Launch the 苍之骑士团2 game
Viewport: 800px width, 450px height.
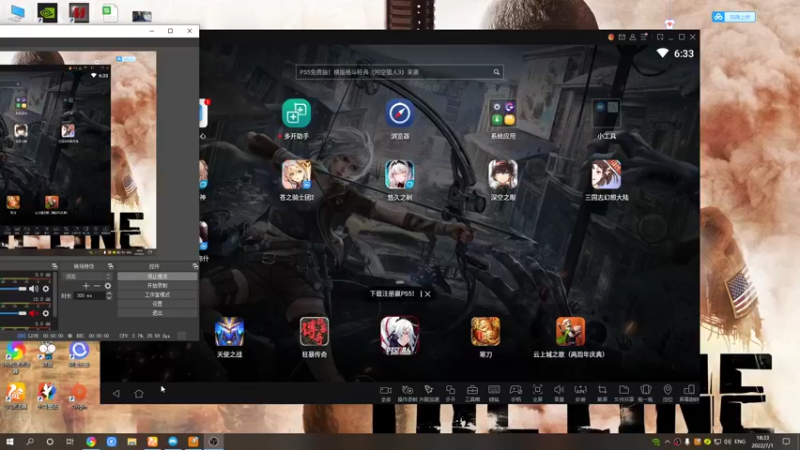click(296, 174)
